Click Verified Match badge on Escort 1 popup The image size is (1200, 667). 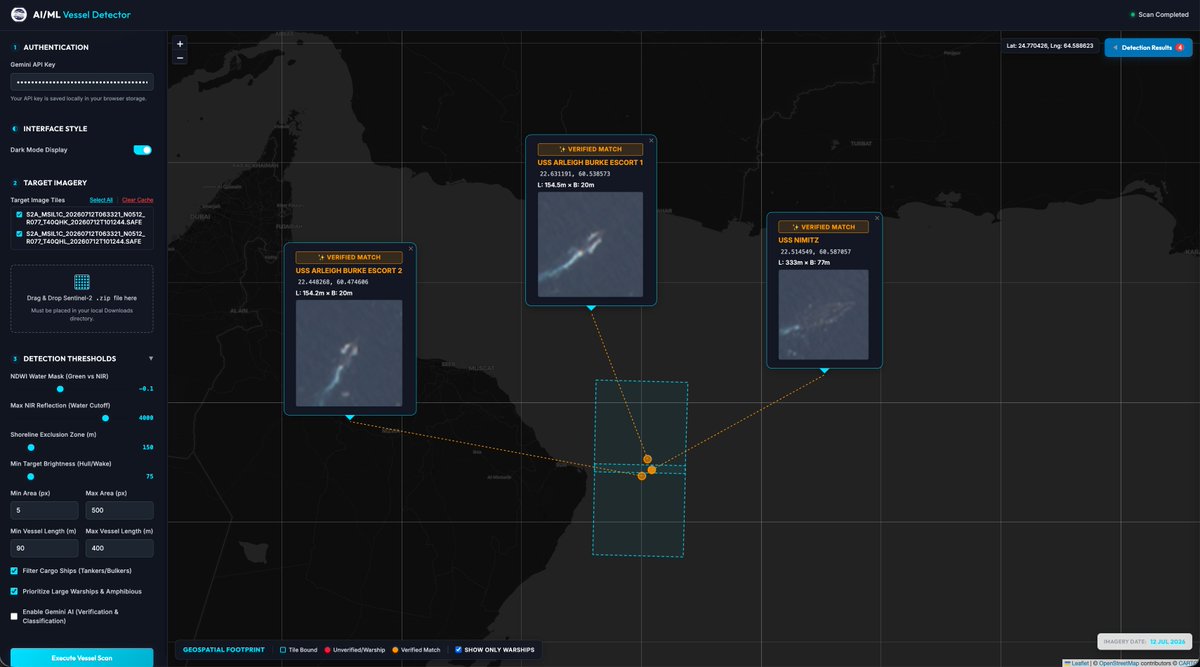pos(591,149)
